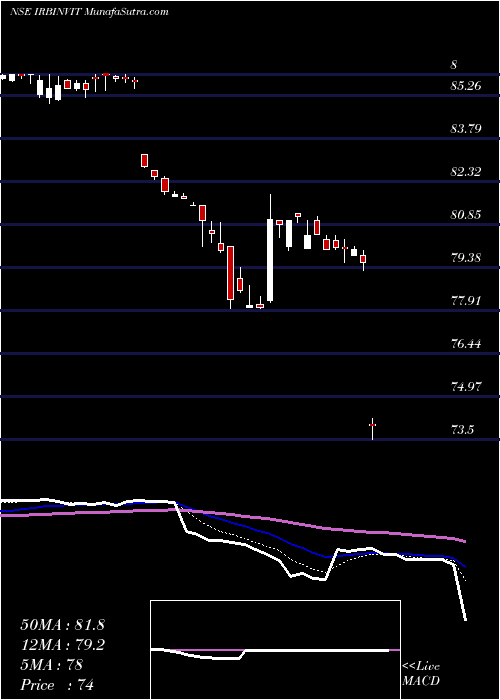Screen dimensions: 500x700
Task: Click the 74.97 price level label
Action: click(x=466, y=387)
